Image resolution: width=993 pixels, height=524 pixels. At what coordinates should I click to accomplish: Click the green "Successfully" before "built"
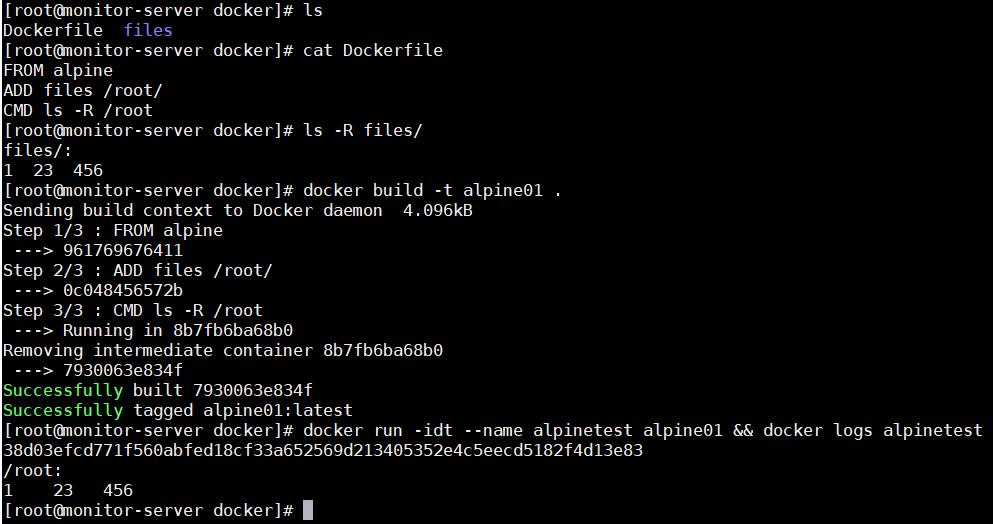pyautogui.click(x=63, y=390)
